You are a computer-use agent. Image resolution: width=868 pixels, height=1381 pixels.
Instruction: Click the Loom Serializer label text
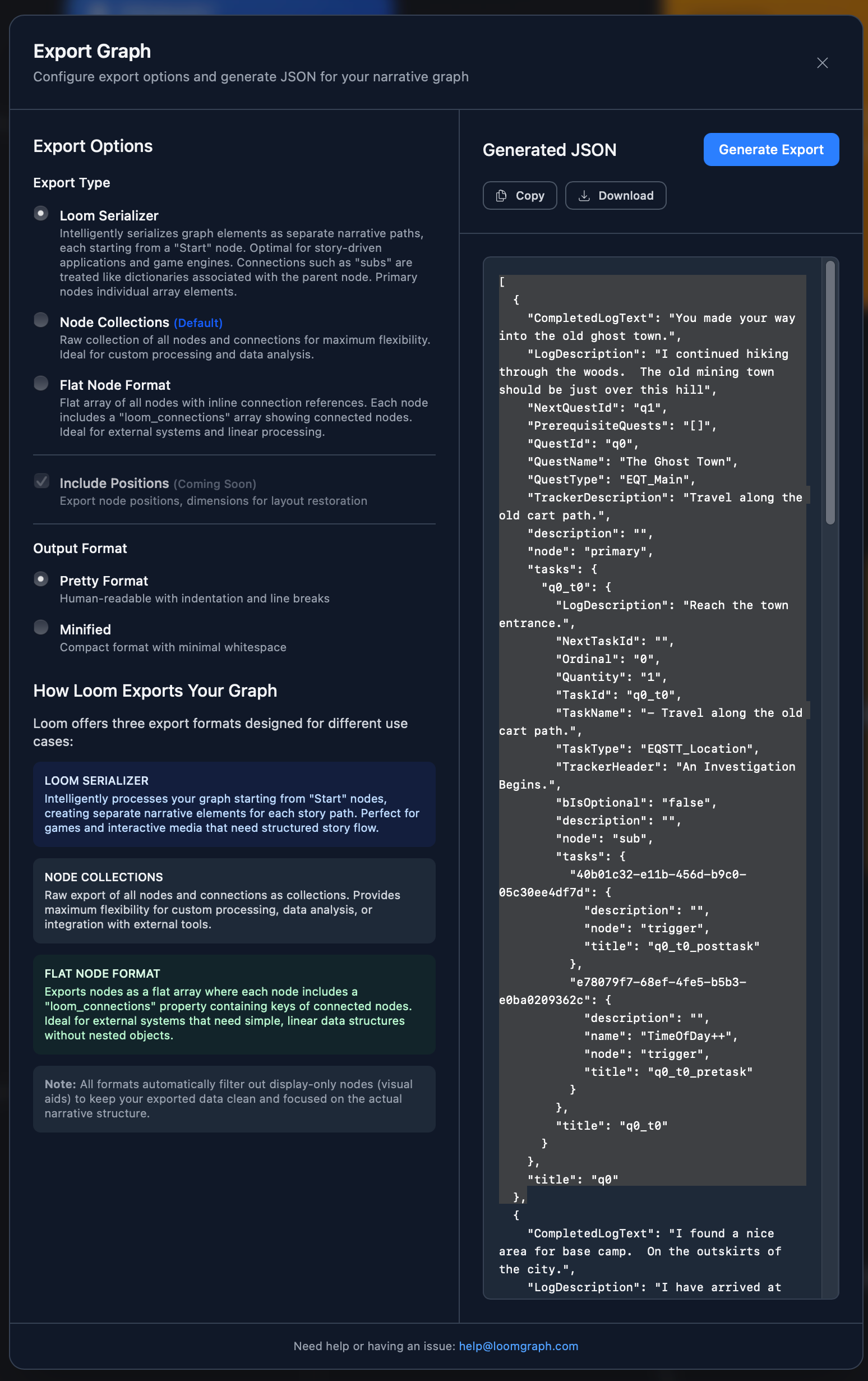pos(109,215)
